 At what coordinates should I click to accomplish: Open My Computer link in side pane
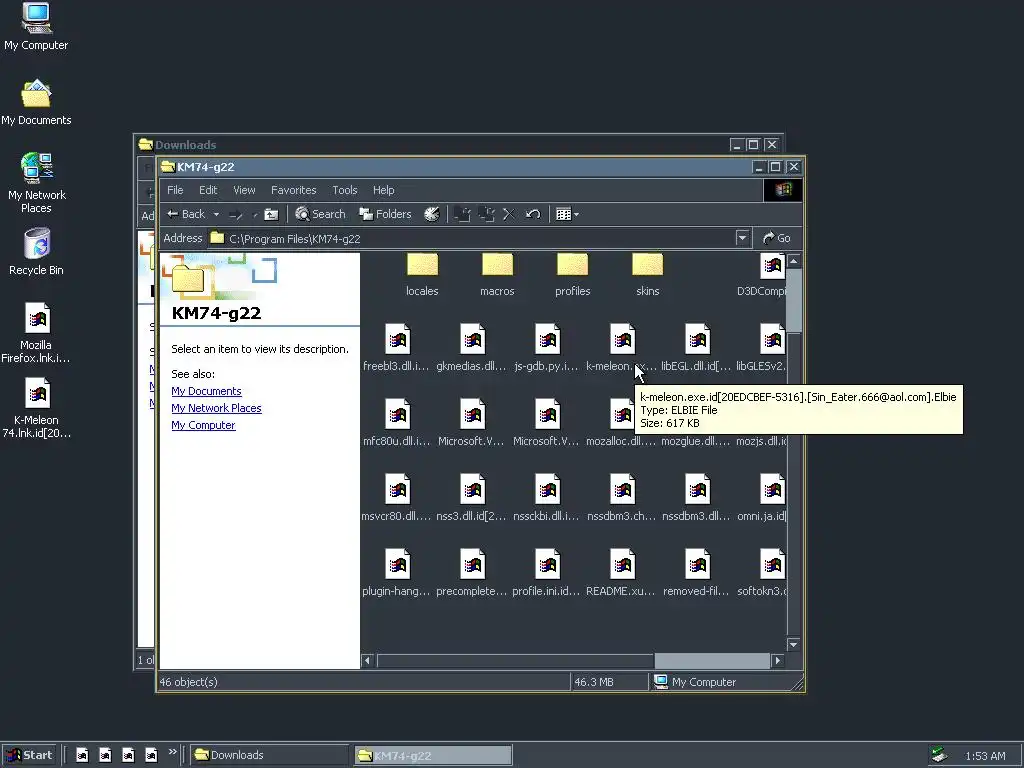(x=203, y=425)
